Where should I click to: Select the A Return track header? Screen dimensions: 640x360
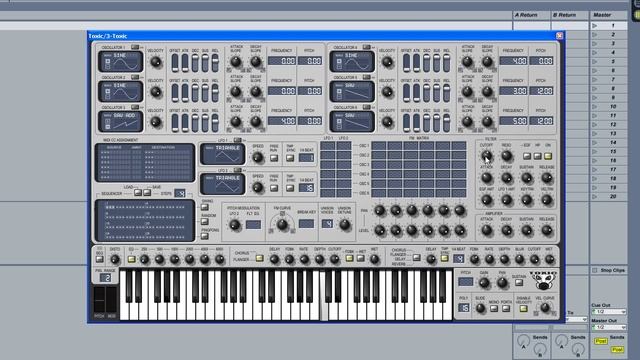coord(531,15)
